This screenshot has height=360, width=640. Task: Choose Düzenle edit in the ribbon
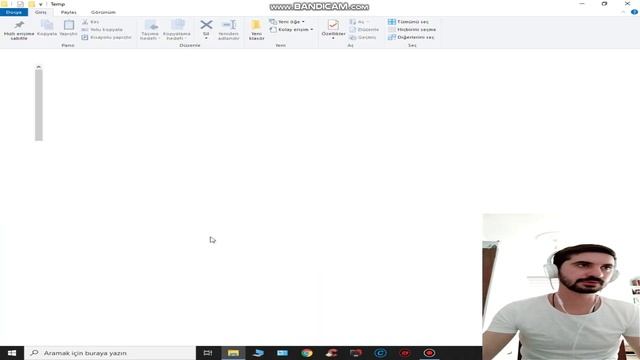pos(364,29)
